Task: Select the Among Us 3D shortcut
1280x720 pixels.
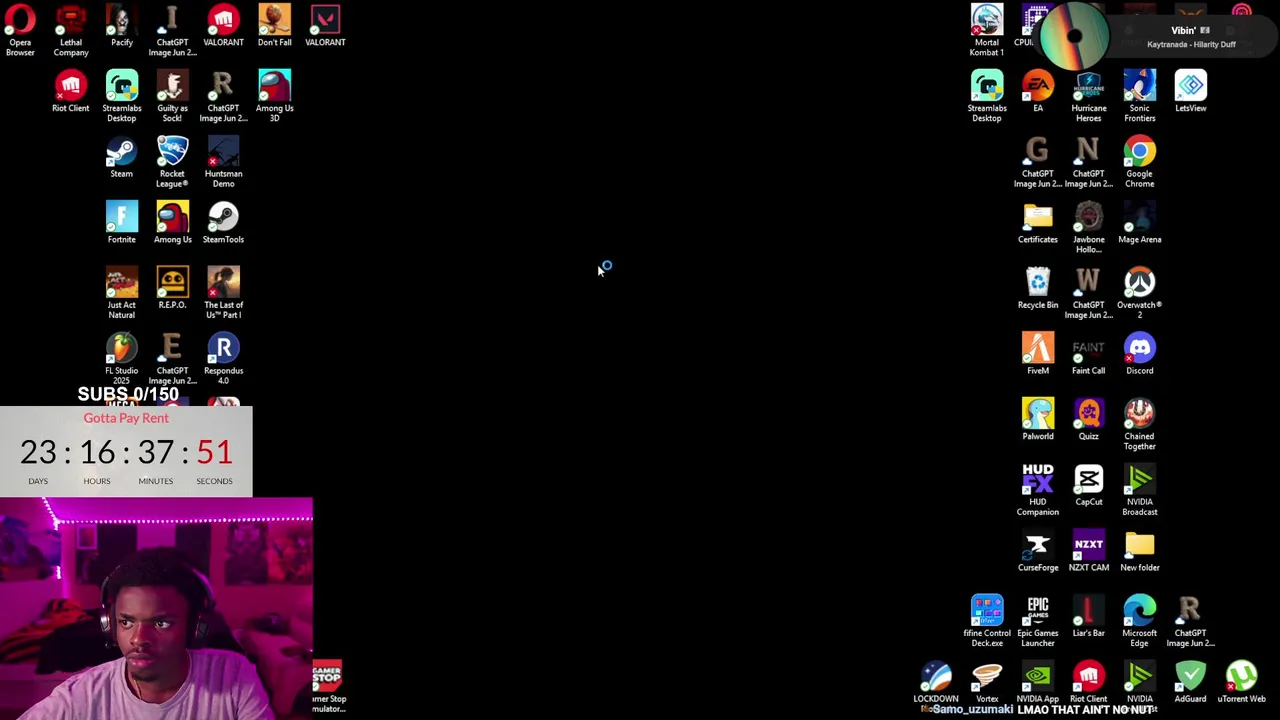Action: point(274,96)
